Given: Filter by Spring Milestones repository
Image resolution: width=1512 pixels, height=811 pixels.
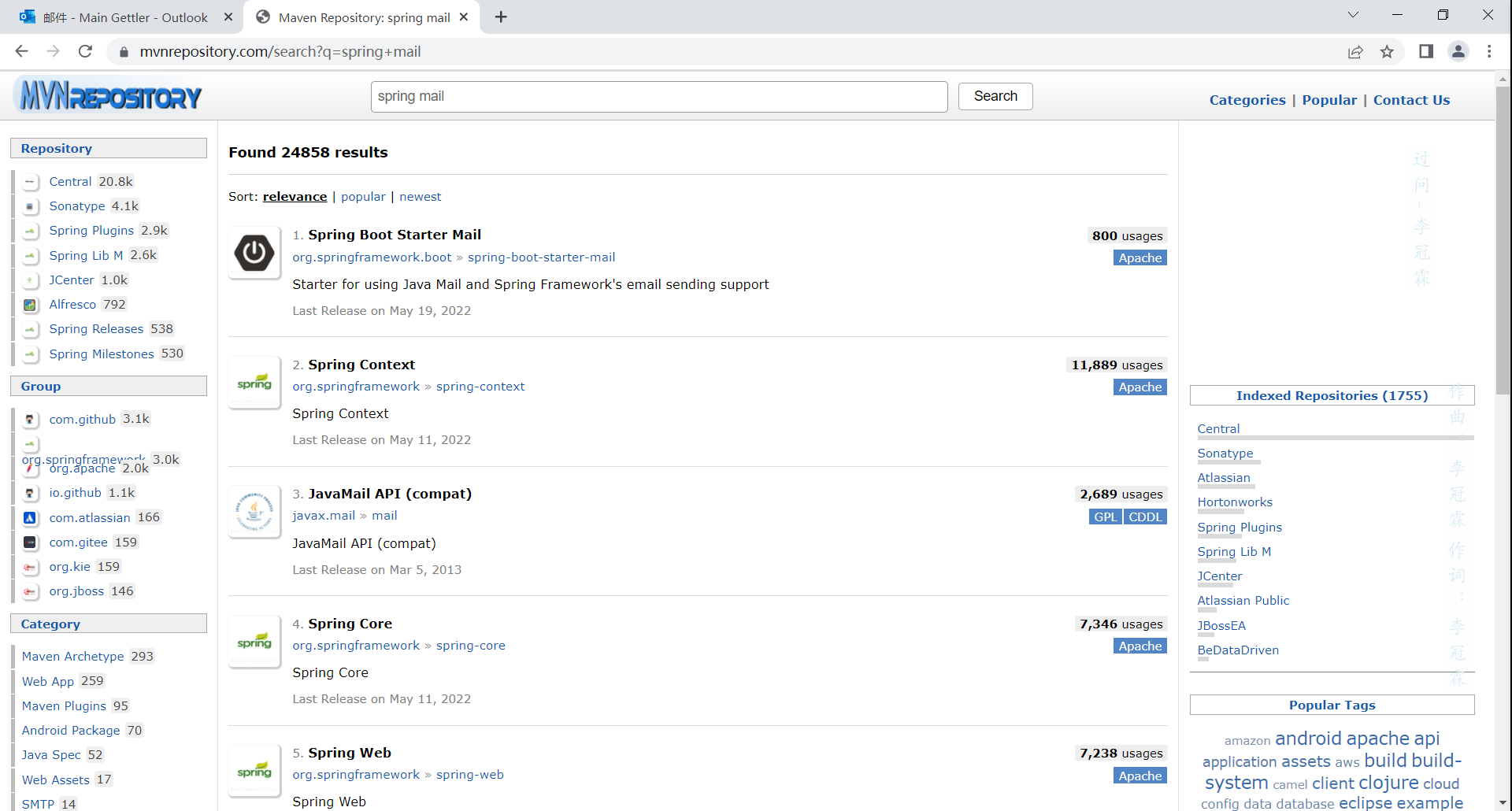Looking at the screenshot, I should tap(102, 354).
